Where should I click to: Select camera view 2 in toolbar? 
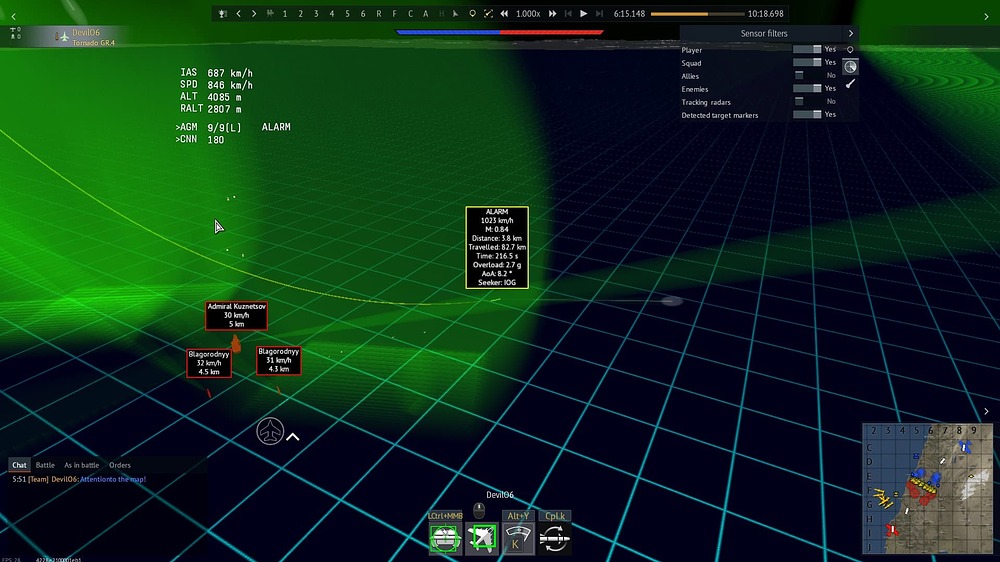300,13
